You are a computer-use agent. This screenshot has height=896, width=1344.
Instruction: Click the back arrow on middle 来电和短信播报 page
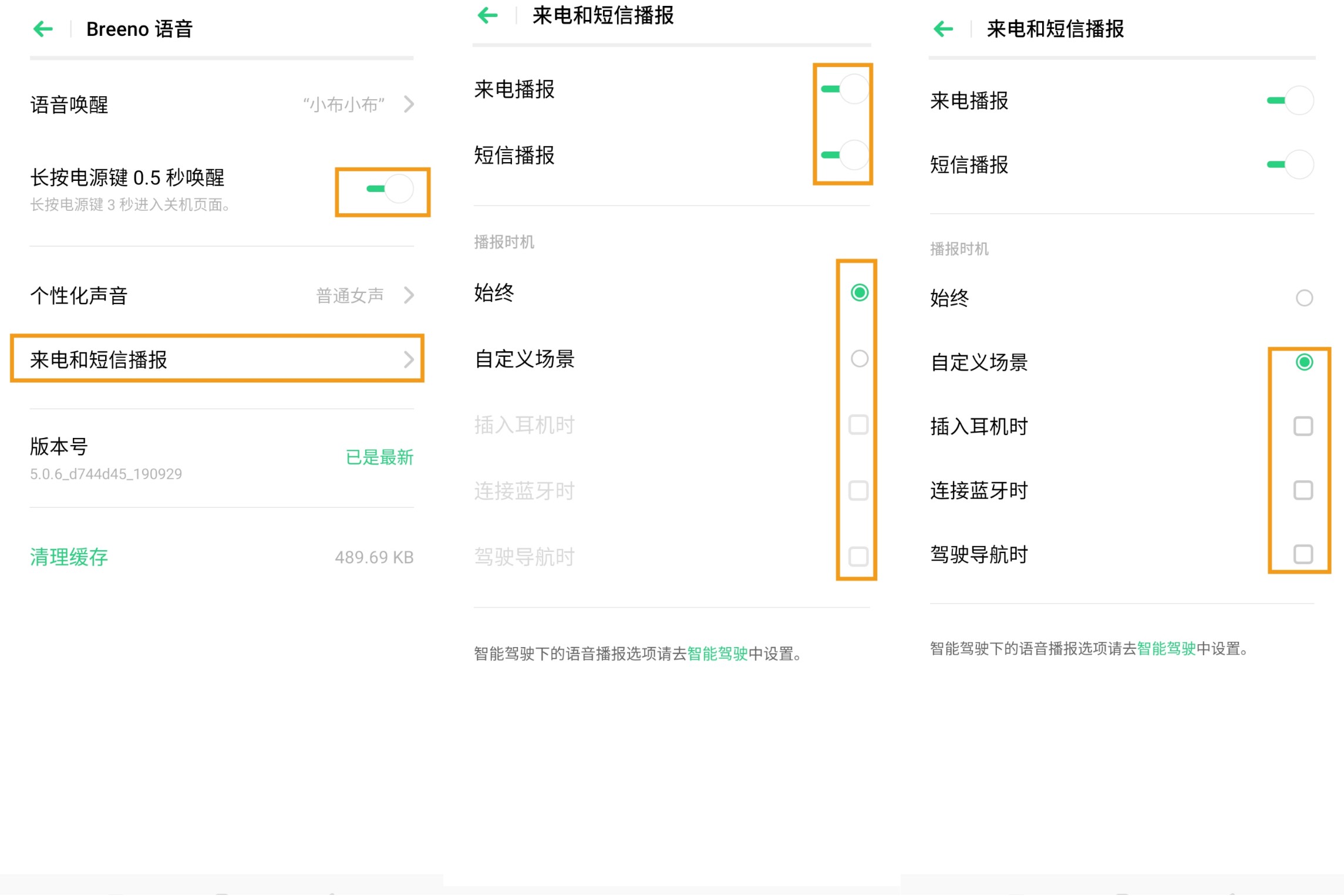click(487, 16)
